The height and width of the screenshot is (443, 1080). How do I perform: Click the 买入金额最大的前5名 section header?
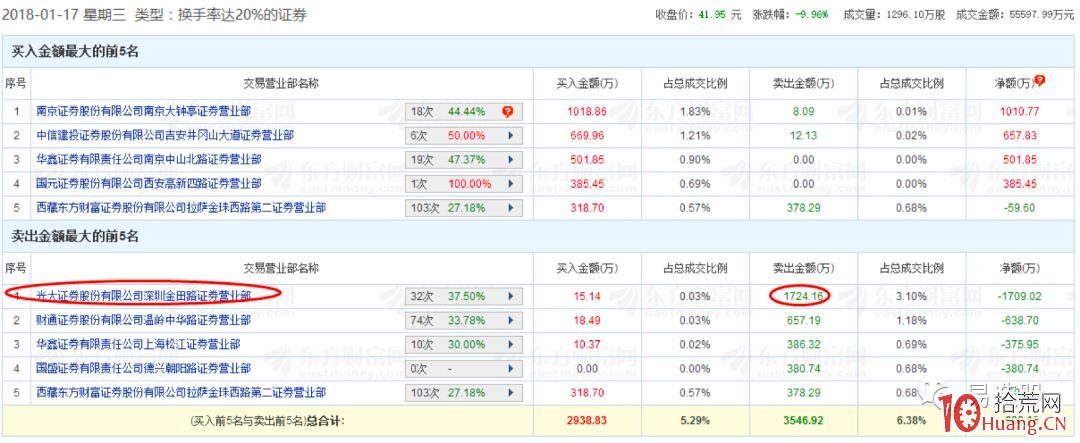[x=76, y=52]
